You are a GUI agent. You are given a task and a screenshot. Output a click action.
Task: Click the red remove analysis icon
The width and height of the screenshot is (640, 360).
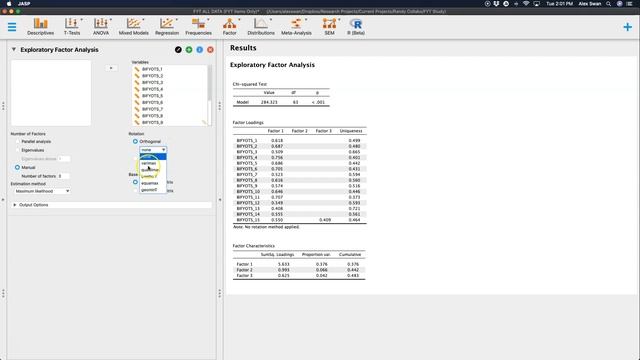tap(210, 50)
